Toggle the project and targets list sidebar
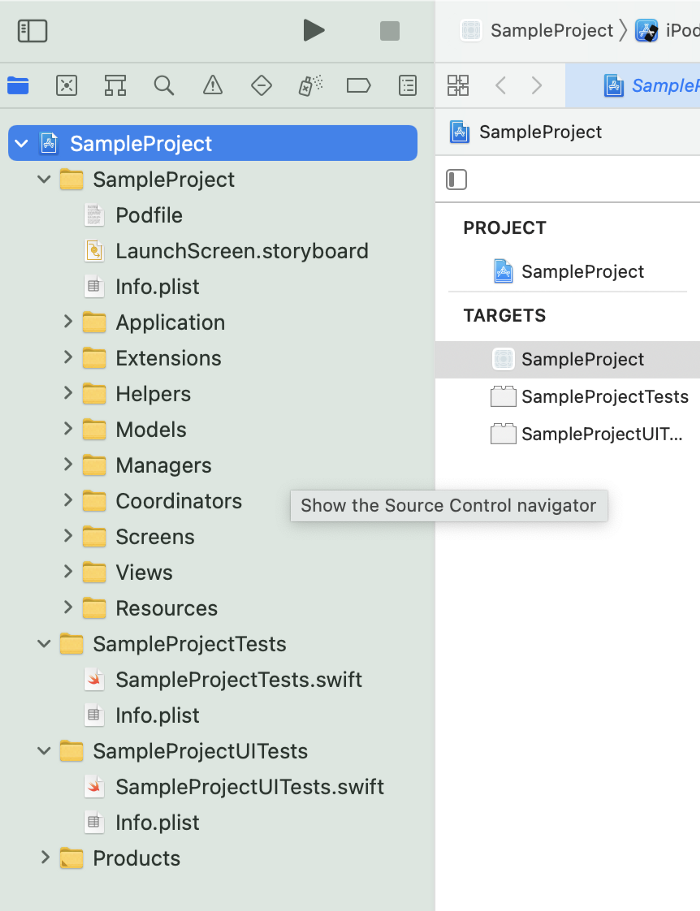The height and width of the screenshot is (911, 700). point(456,180)
